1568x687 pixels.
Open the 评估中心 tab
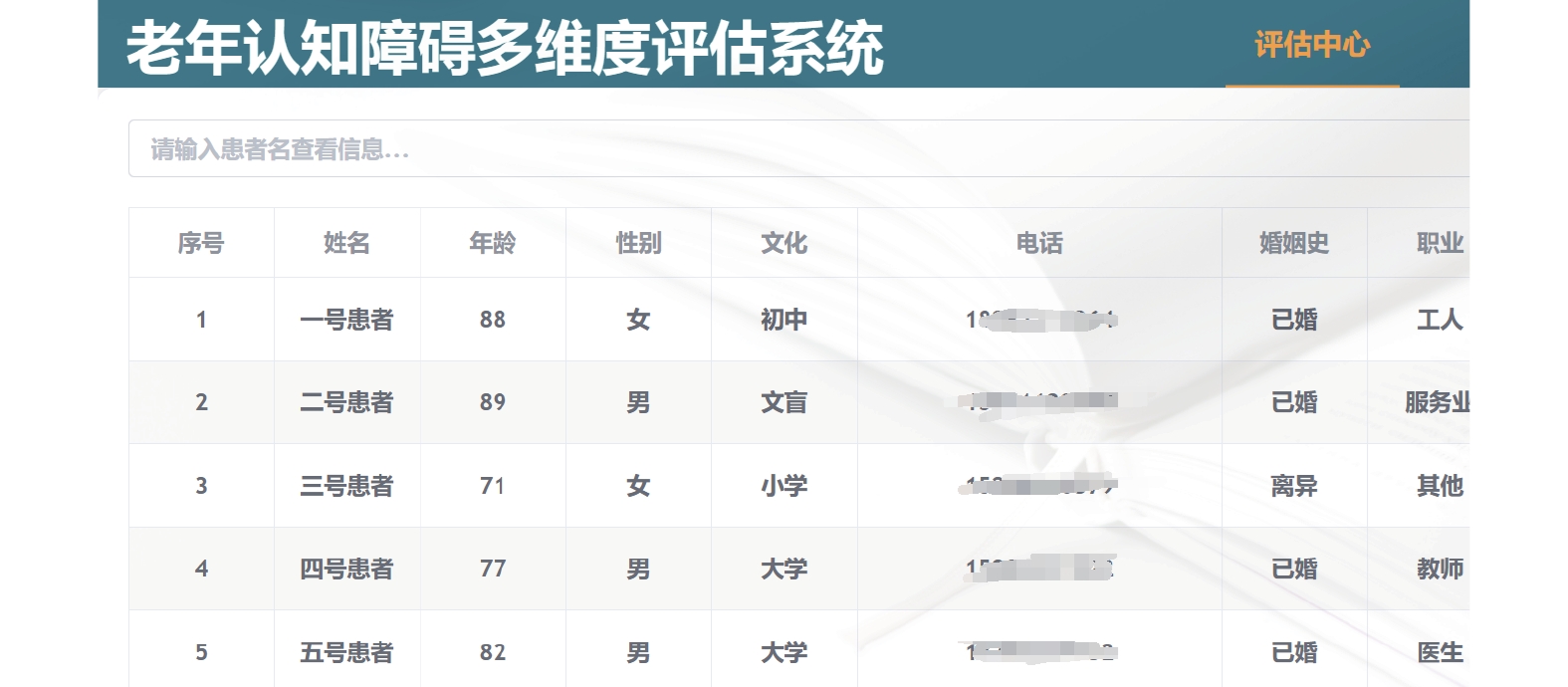click(x=1312, y=45)
